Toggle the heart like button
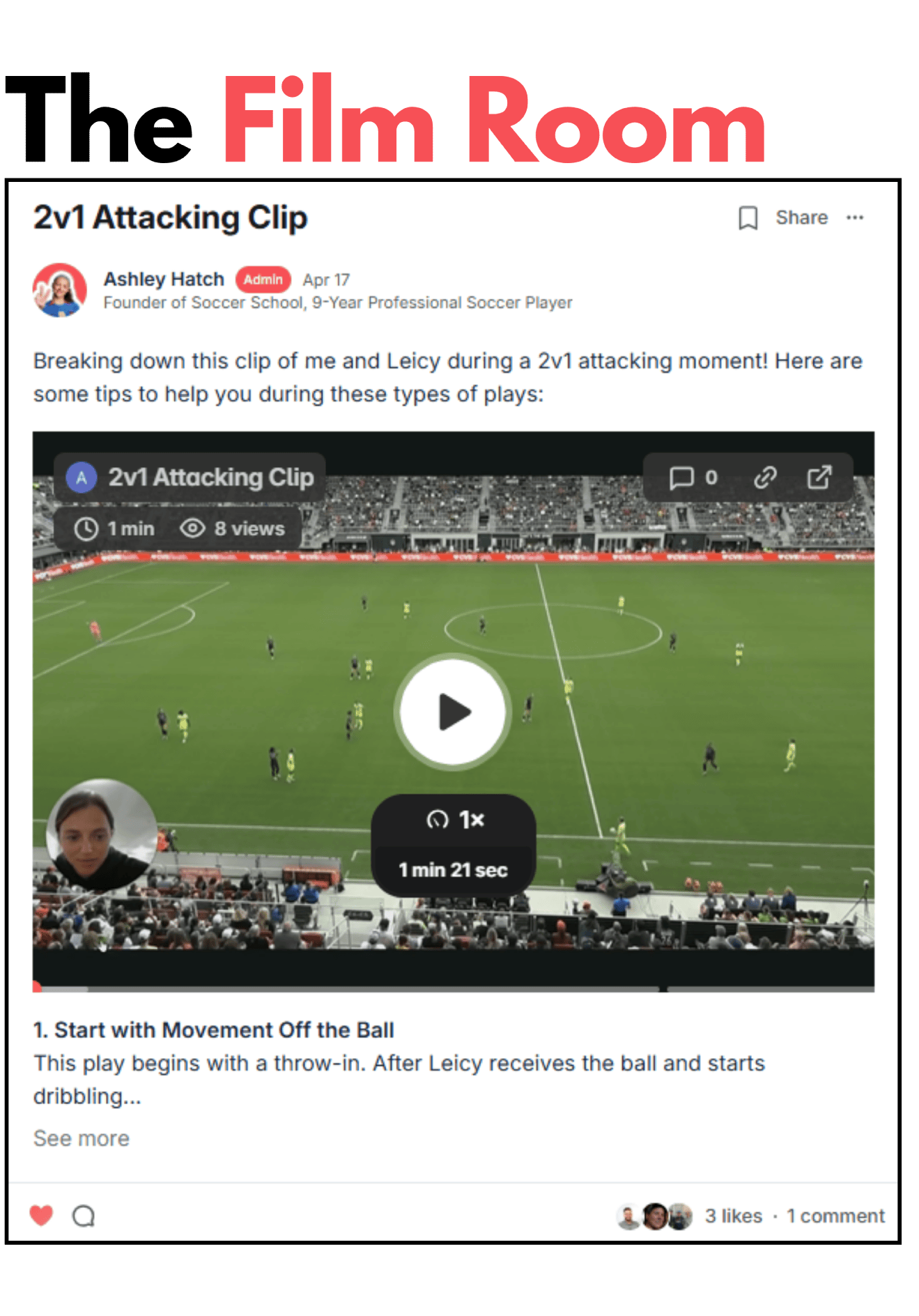This screenshot has width=919, height=1316. (x=42, y=1215)
